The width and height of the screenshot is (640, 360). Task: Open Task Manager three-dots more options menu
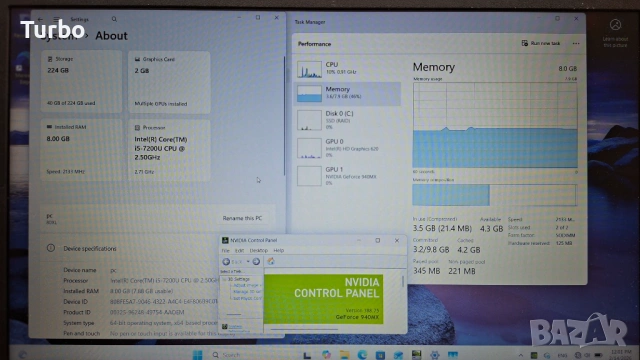pos(576,43)
